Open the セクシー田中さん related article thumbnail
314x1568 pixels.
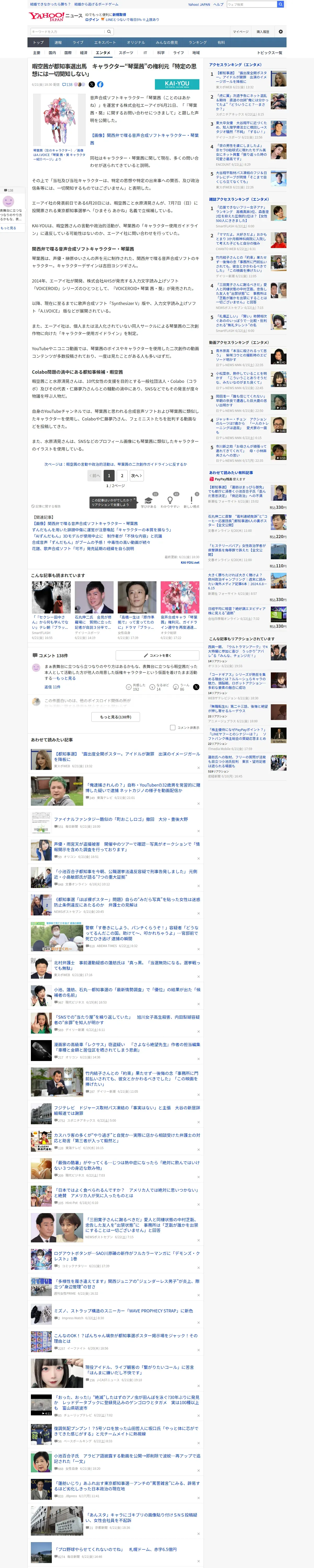pos(51,597)
